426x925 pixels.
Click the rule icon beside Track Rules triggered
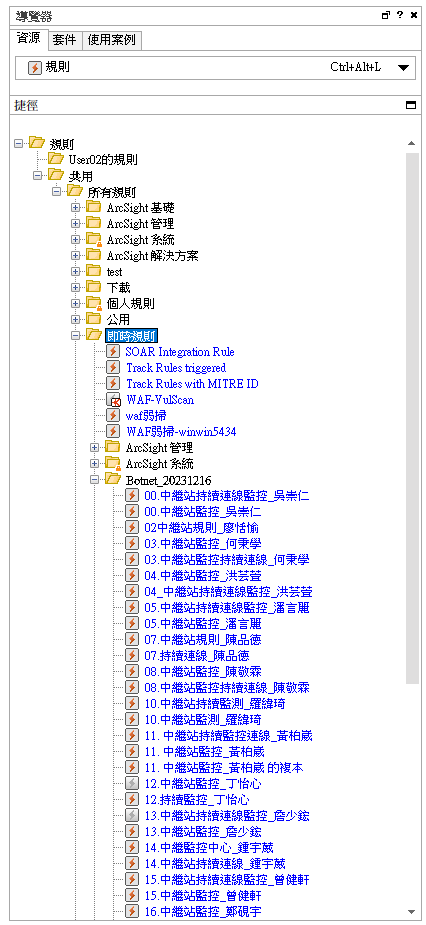tap(113, 368)
